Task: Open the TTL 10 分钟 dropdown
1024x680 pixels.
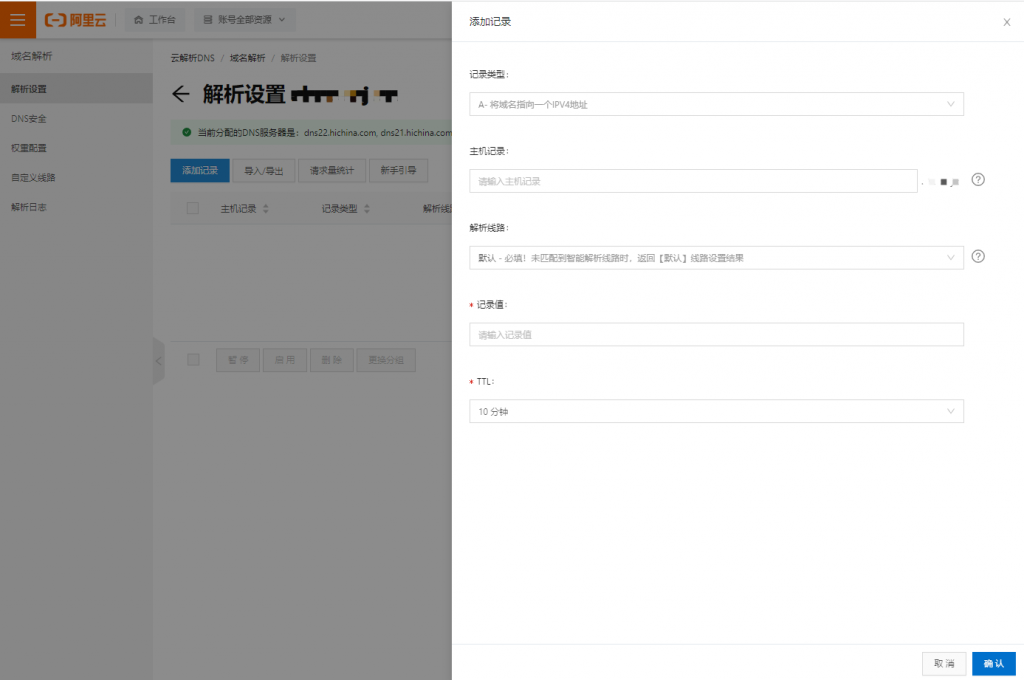Action: point(716,412)
